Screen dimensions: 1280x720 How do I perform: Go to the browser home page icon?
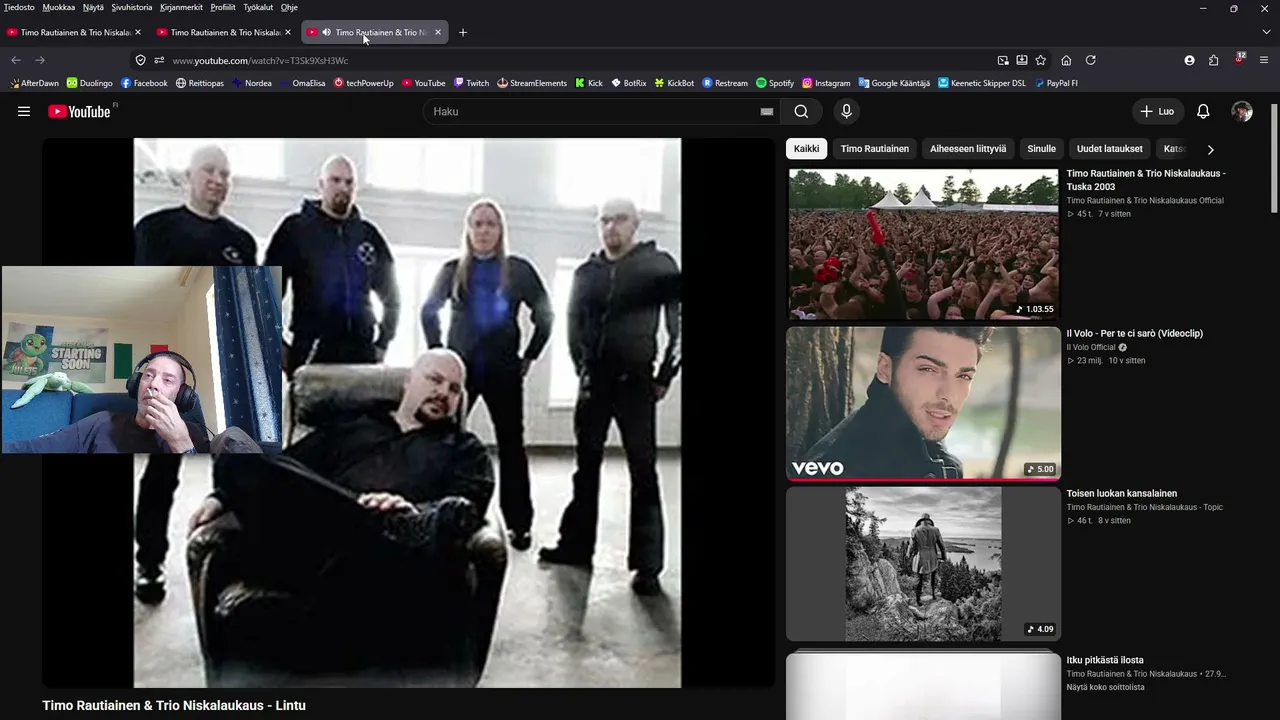click(1066, 60)
